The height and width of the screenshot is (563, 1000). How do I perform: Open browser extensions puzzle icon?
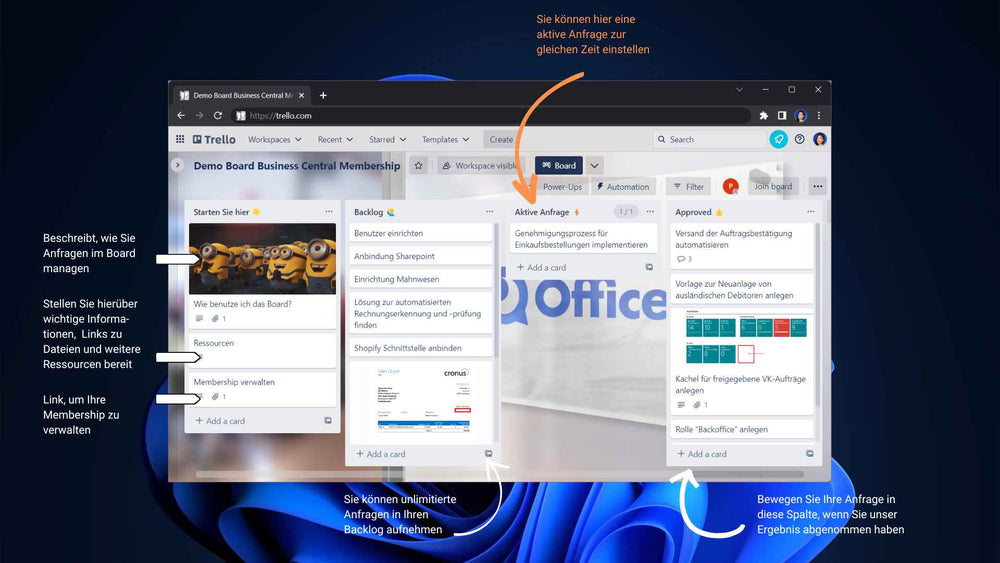[x=764, y=116]
